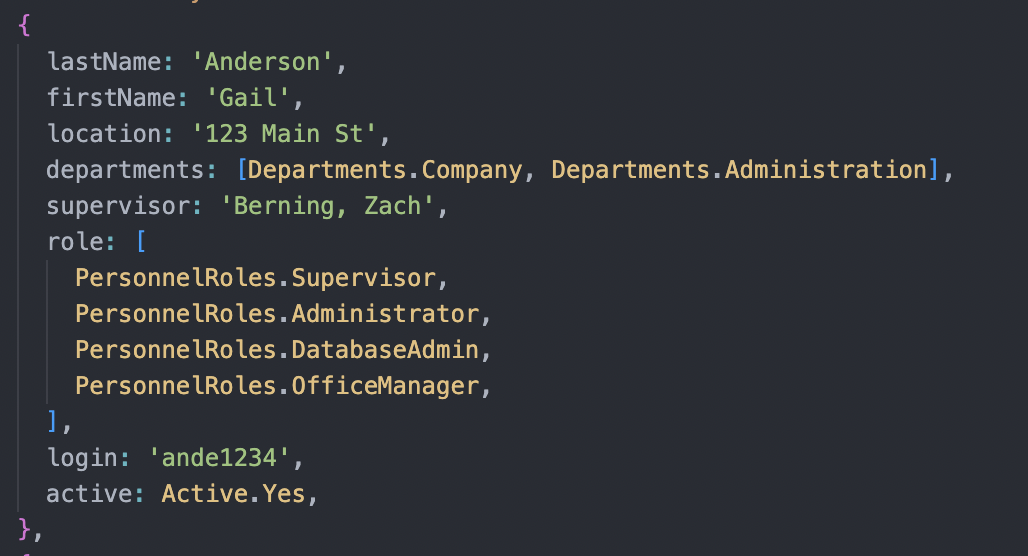Click the role property key
Screen dimensions: 1028x556
tap(75, 242)
